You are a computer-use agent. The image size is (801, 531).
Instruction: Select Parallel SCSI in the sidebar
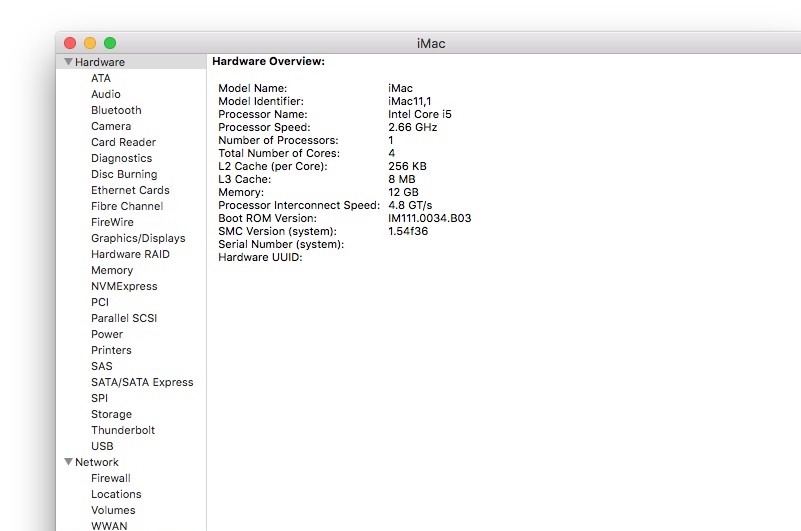coord(124,318)
